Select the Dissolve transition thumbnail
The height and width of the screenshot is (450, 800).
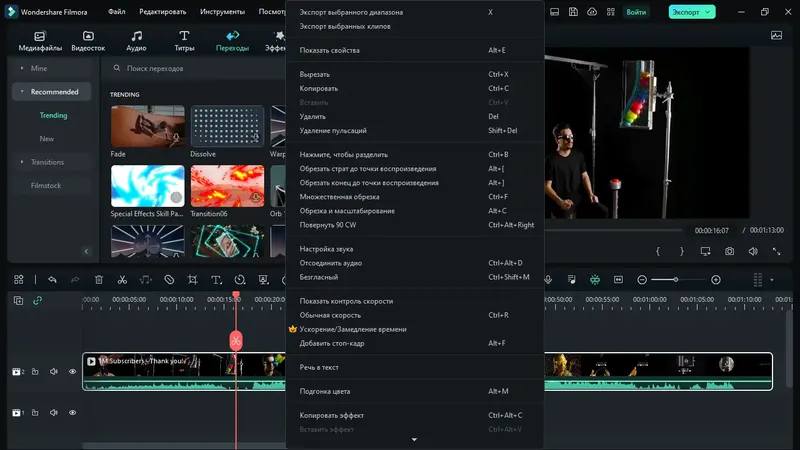[227, 126]
